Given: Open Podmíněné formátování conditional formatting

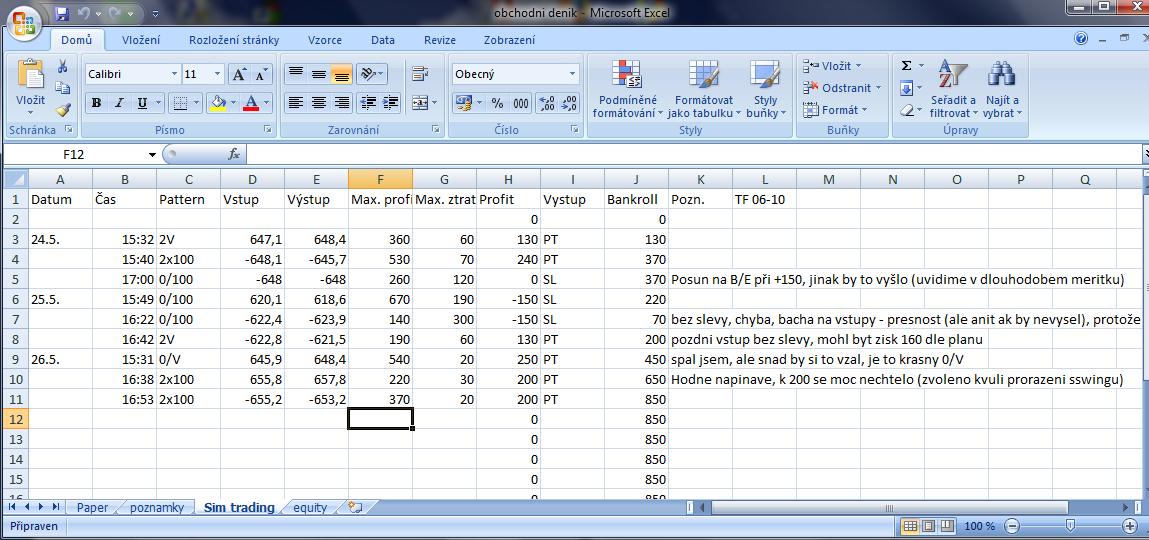Looking at the screenshot, I should [x=627, y=89].
